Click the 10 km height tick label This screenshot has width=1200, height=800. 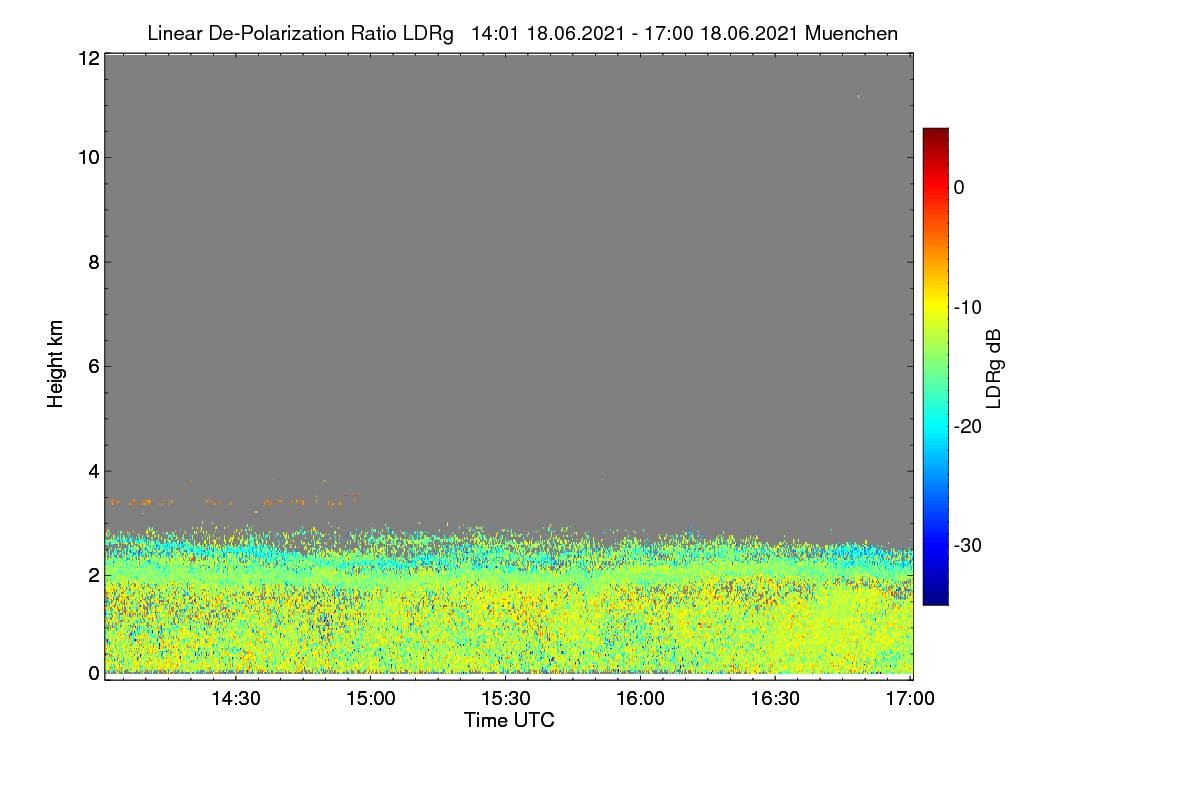click(88, 157)
